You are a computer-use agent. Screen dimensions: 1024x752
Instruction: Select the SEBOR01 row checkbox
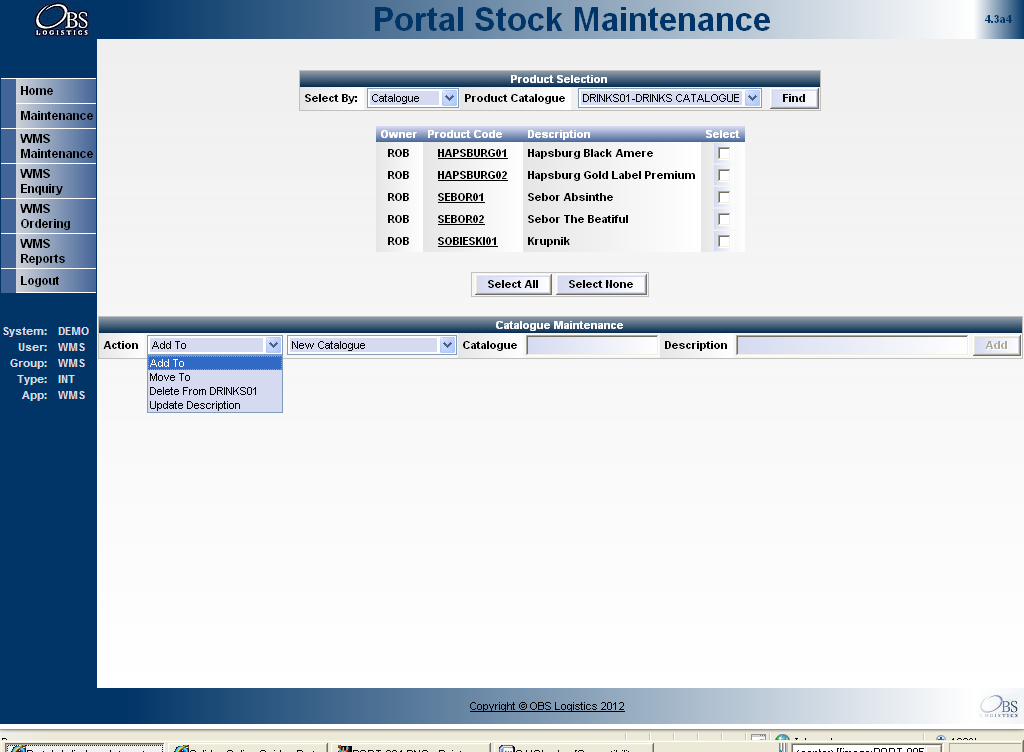pyautogui.click(x=724, y=197)
